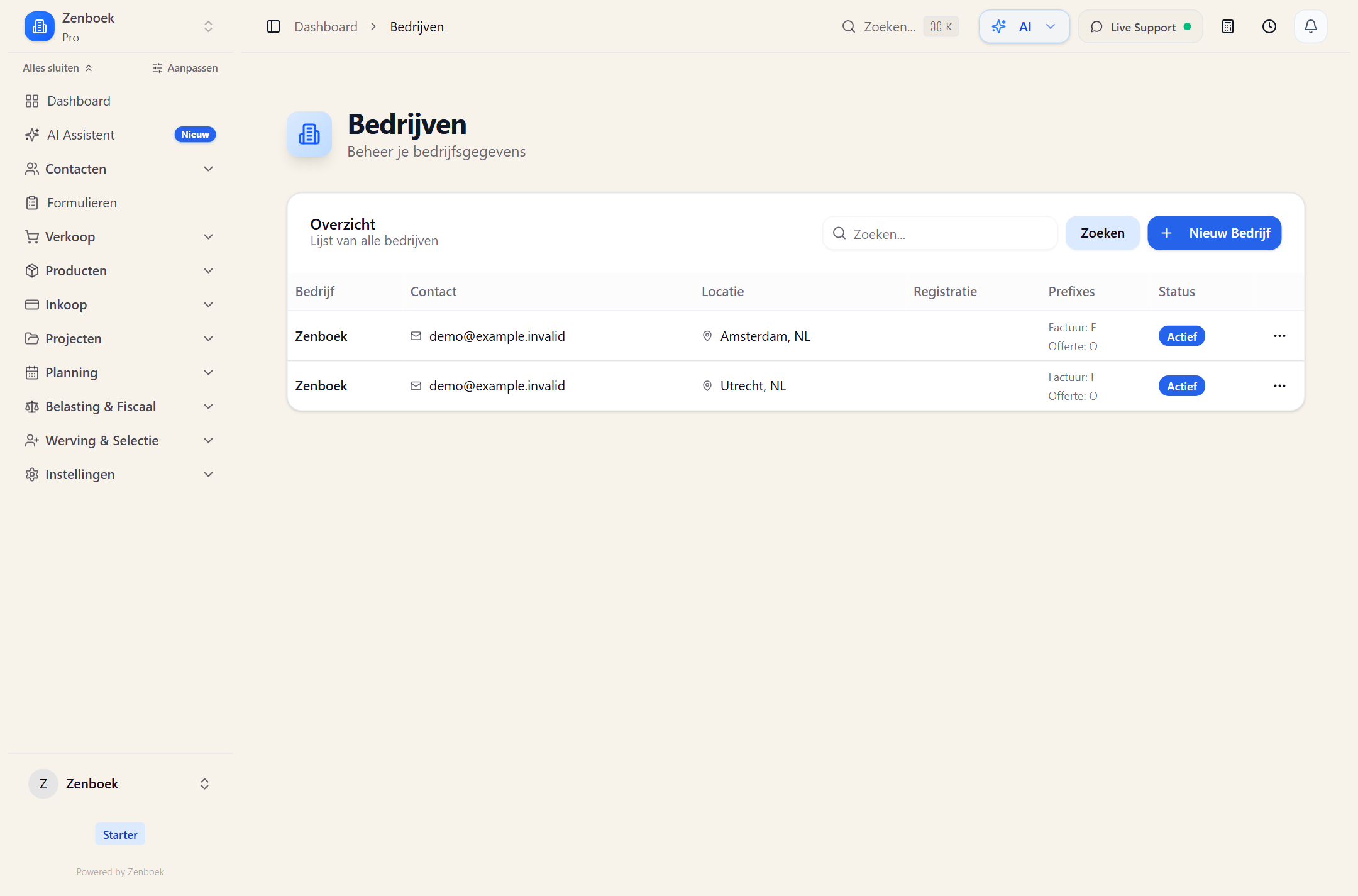Image resolution: width=1358 pixels, height=896 pixels.
Task: Open the AI dropdown chevron
Action: coord(1050,26)
